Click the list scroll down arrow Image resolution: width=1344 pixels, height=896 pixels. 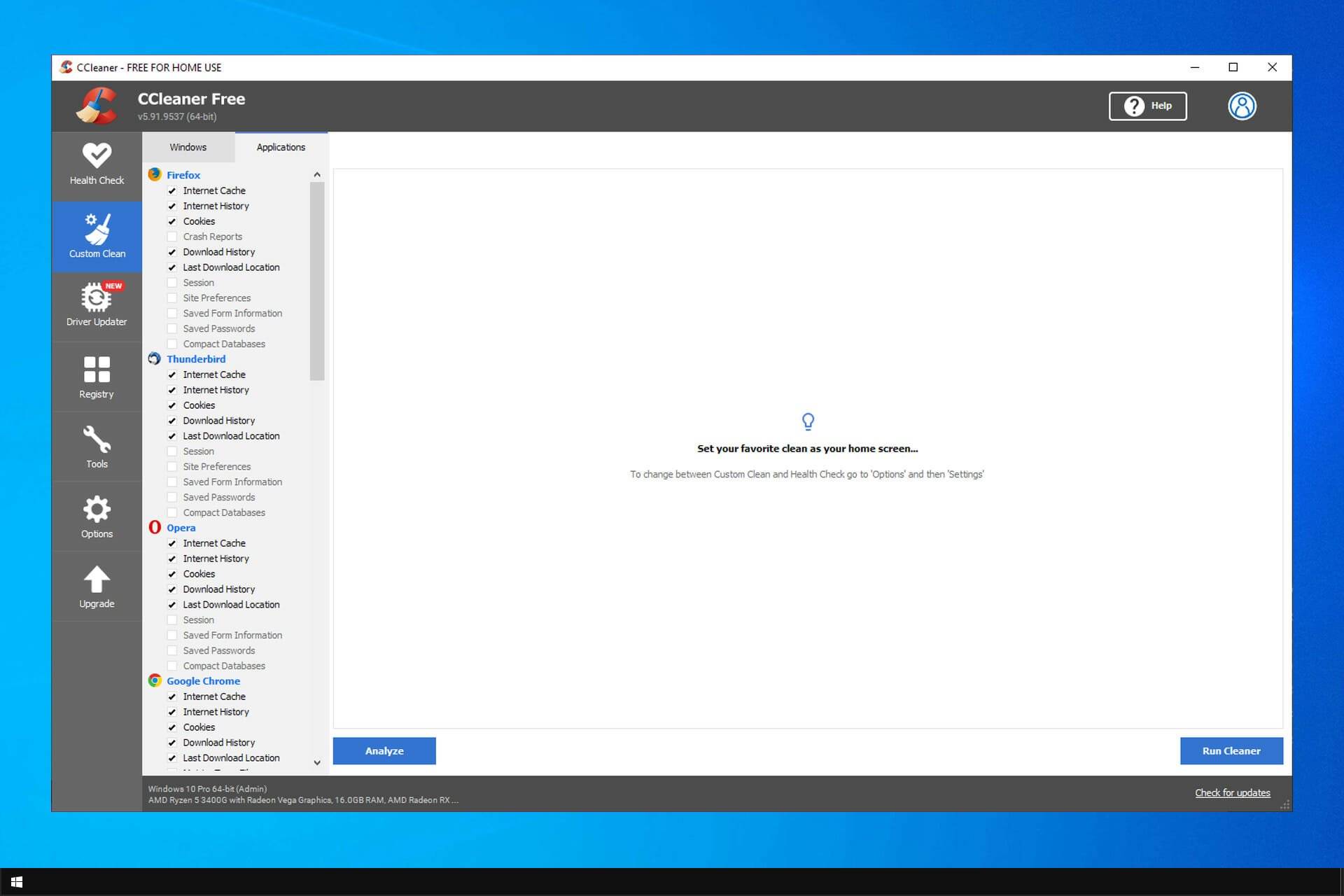(x=317, y=762)
